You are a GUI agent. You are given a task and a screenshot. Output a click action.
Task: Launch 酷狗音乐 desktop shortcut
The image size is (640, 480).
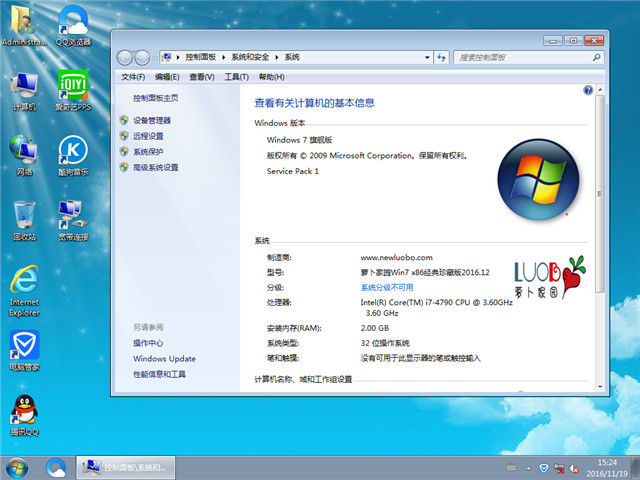73,155
